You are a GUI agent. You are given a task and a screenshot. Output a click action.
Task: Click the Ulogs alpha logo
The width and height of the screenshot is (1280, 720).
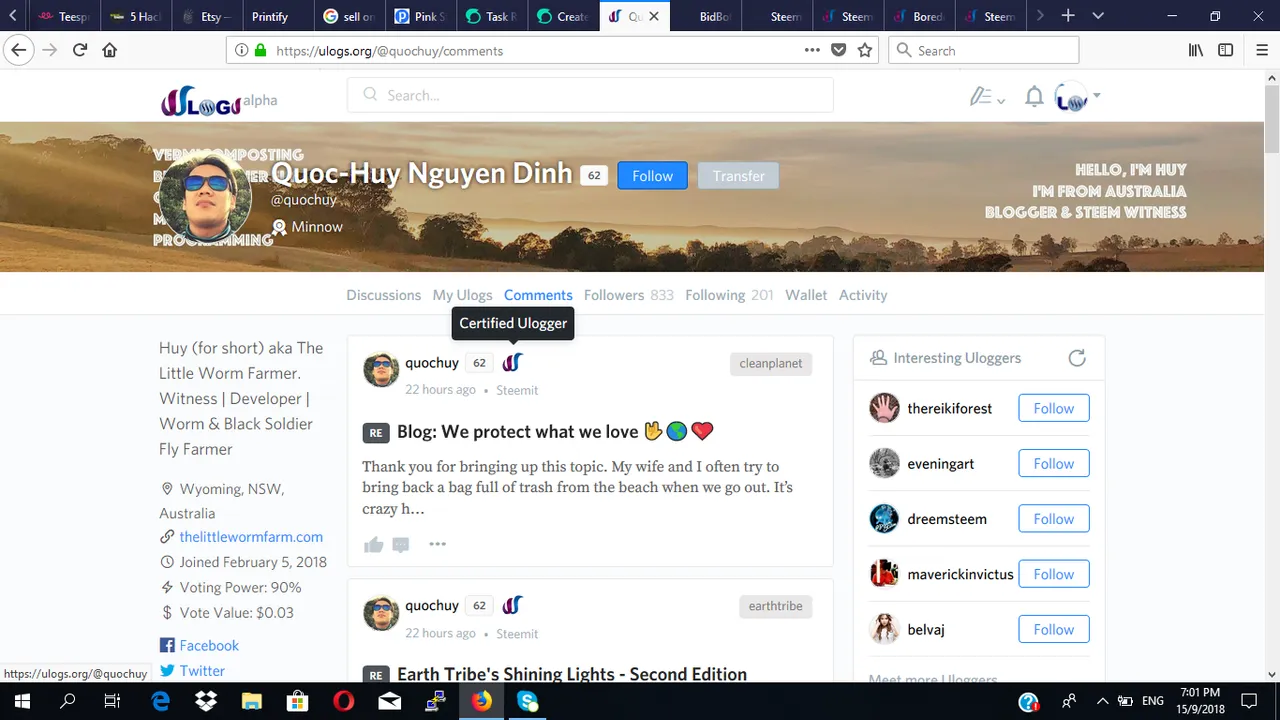coord(218,100)
